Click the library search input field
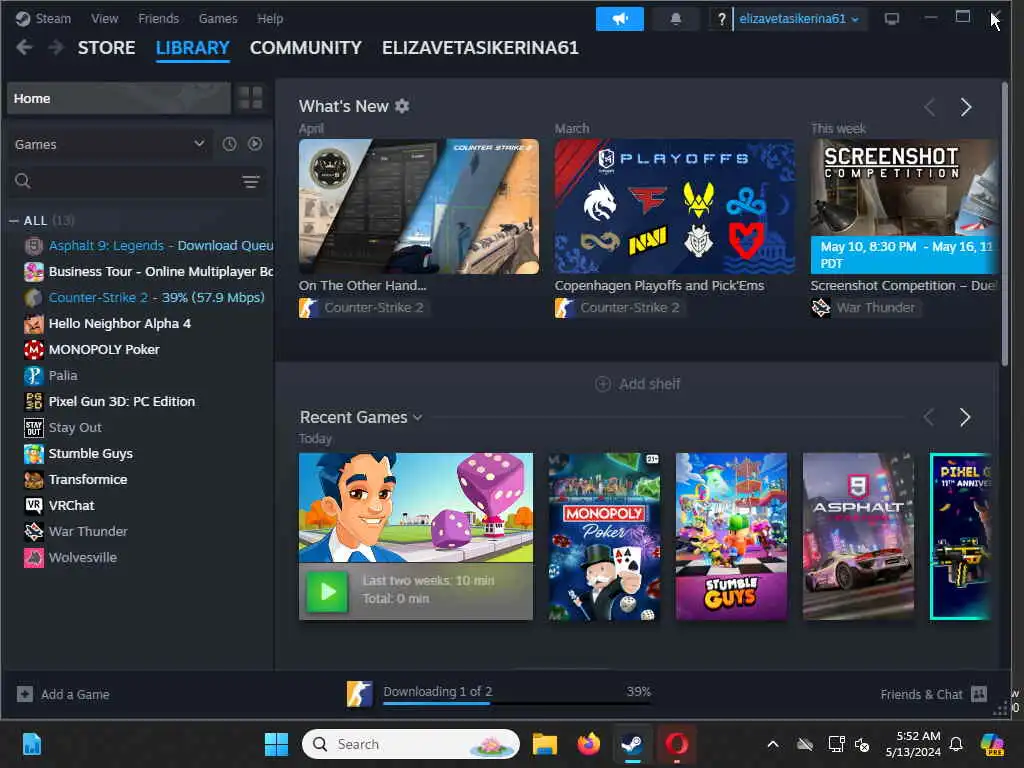Screen dimensions: 1024x768 pos(137,181)
